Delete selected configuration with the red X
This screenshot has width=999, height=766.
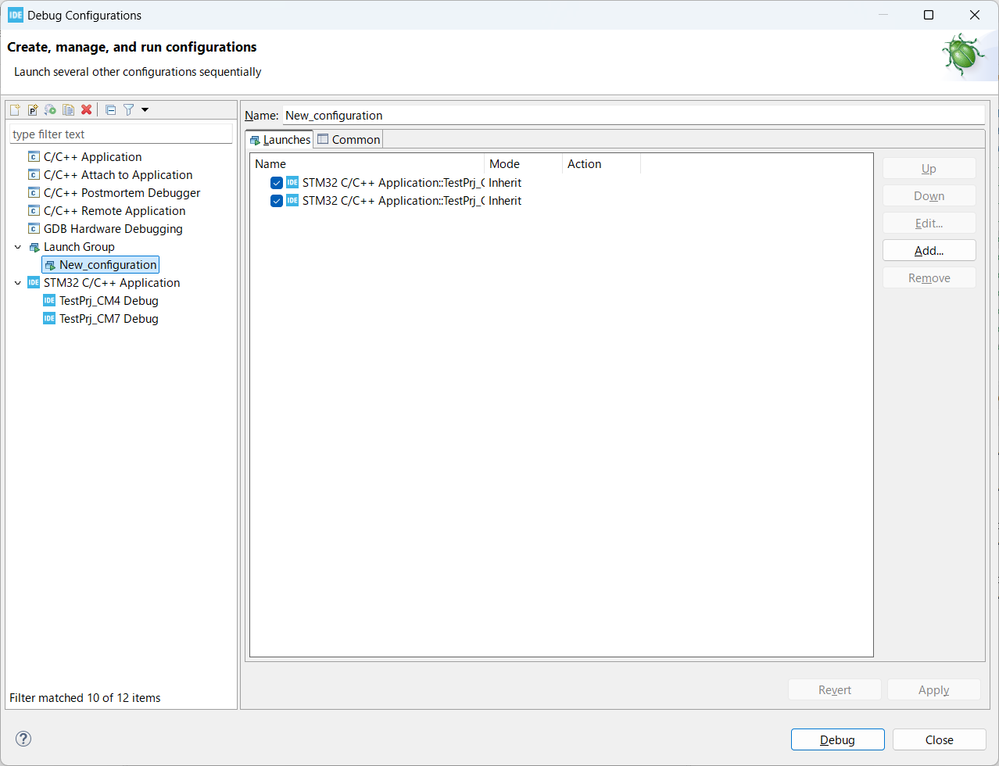tap(86, 110)
